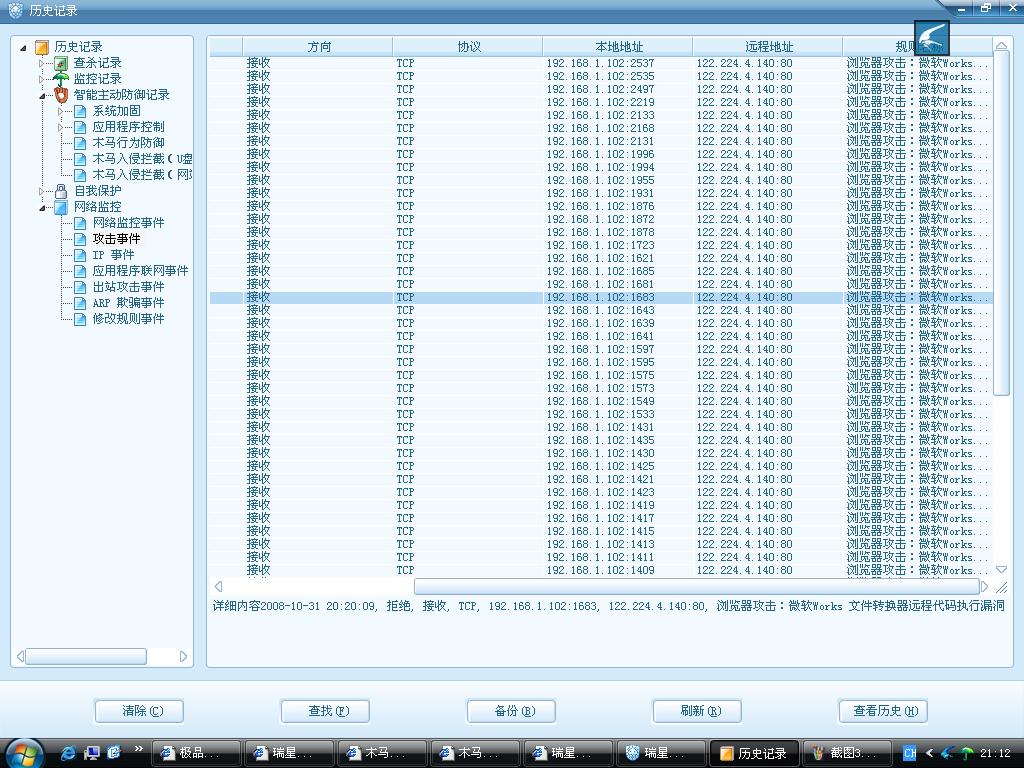
Task: Click the list horizontal scrollbar thumb
Action: click(x=697, y=586)
